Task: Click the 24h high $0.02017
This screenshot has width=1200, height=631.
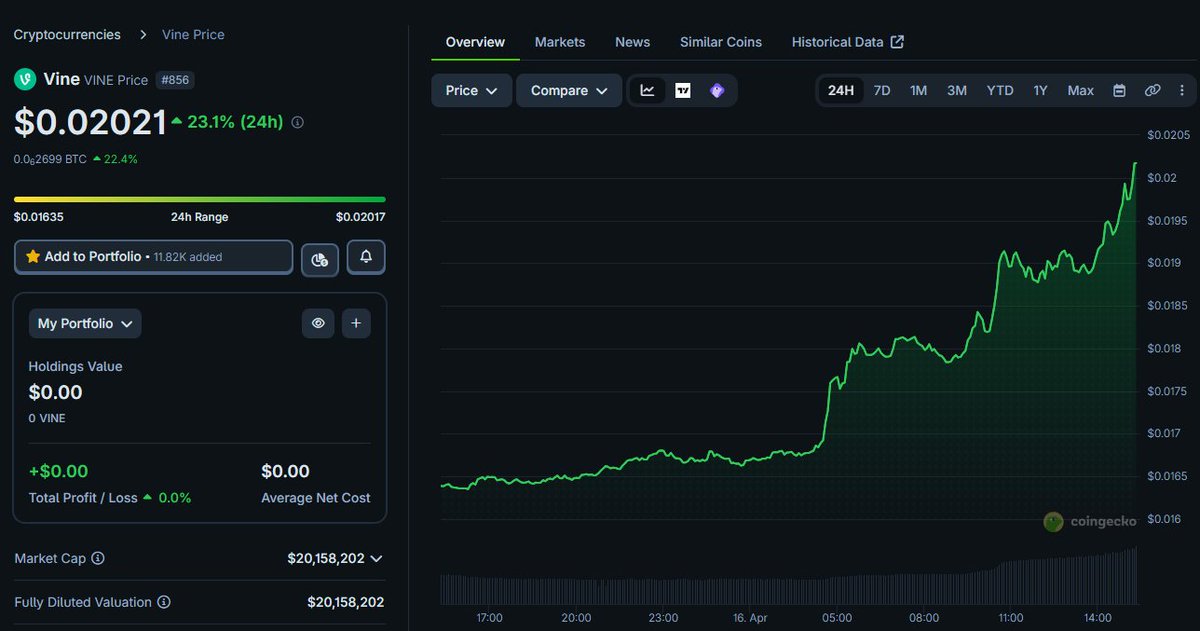Action: pos(361,217)
